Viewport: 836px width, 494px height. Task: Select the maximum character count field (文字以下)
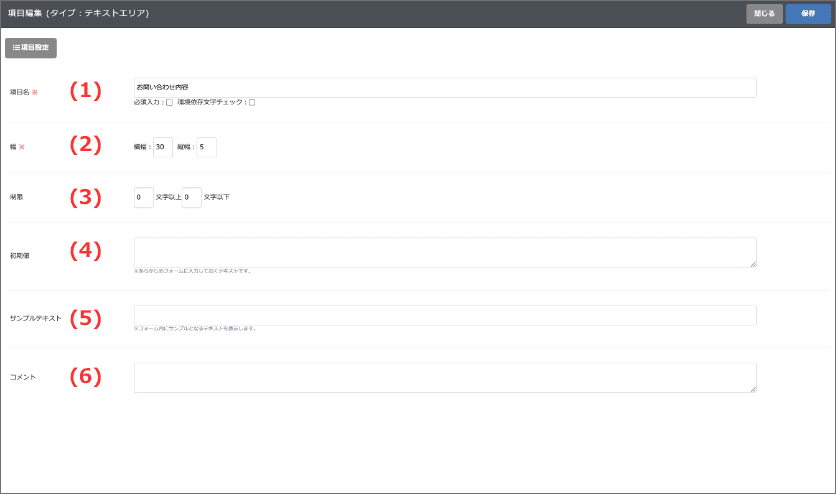click(192, 198)
